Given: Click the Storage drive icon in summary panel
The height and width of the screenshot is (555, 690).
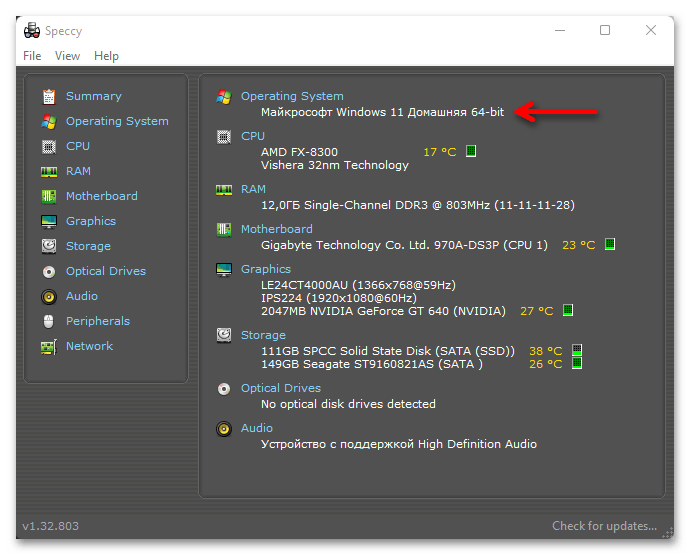Looking at the screenshot, I should point(224,335).
